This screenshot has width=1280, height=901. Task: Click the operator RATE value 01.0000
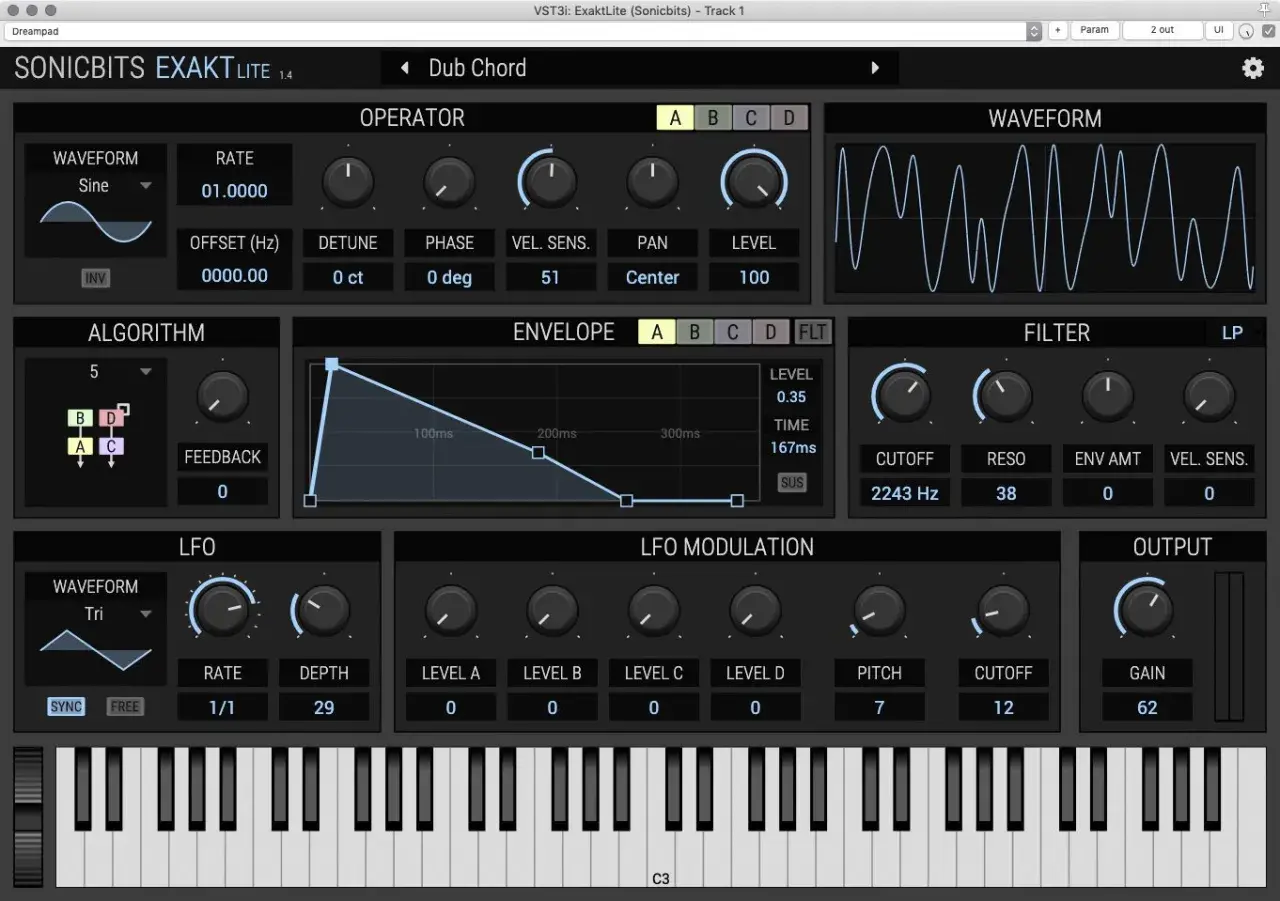(x=235, y=191)
